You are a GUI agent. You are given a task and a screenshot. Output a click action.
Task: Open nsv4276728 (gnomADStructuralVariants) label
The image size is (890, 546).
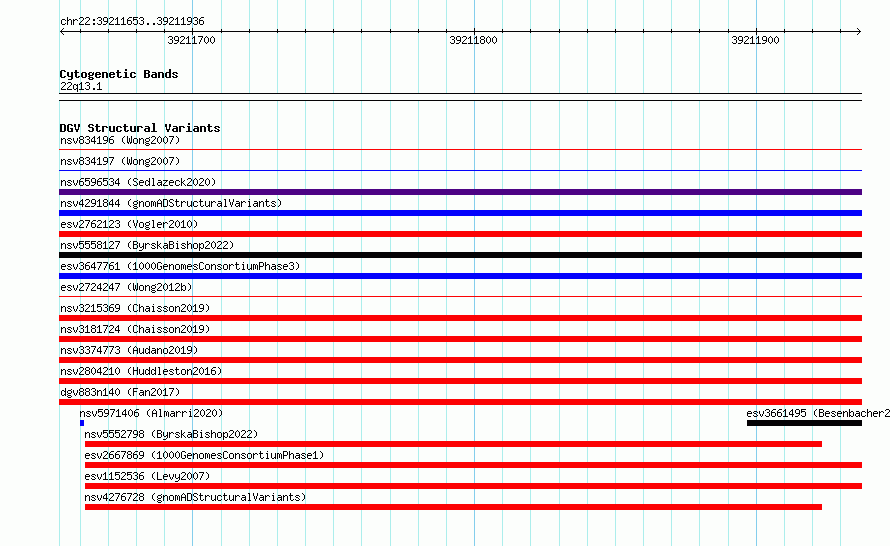point(195,497)
